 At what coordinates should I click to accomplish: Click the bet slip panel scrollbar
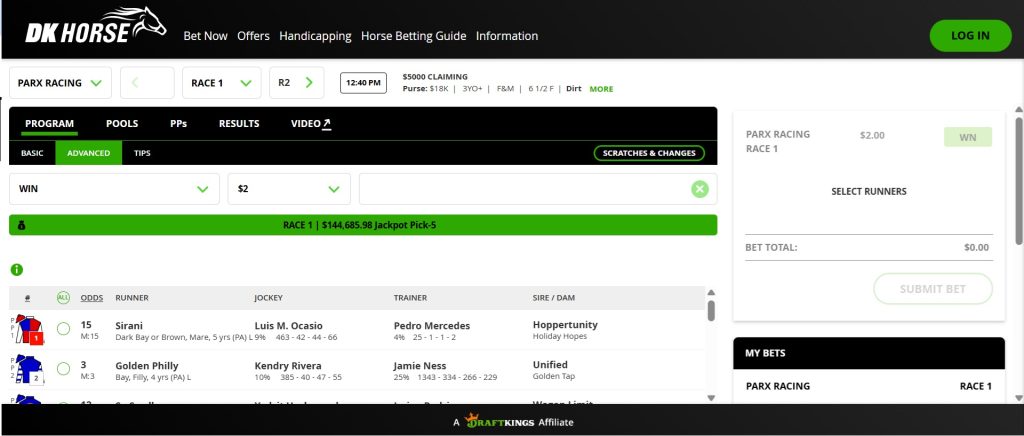click(x=1019, y=181)
